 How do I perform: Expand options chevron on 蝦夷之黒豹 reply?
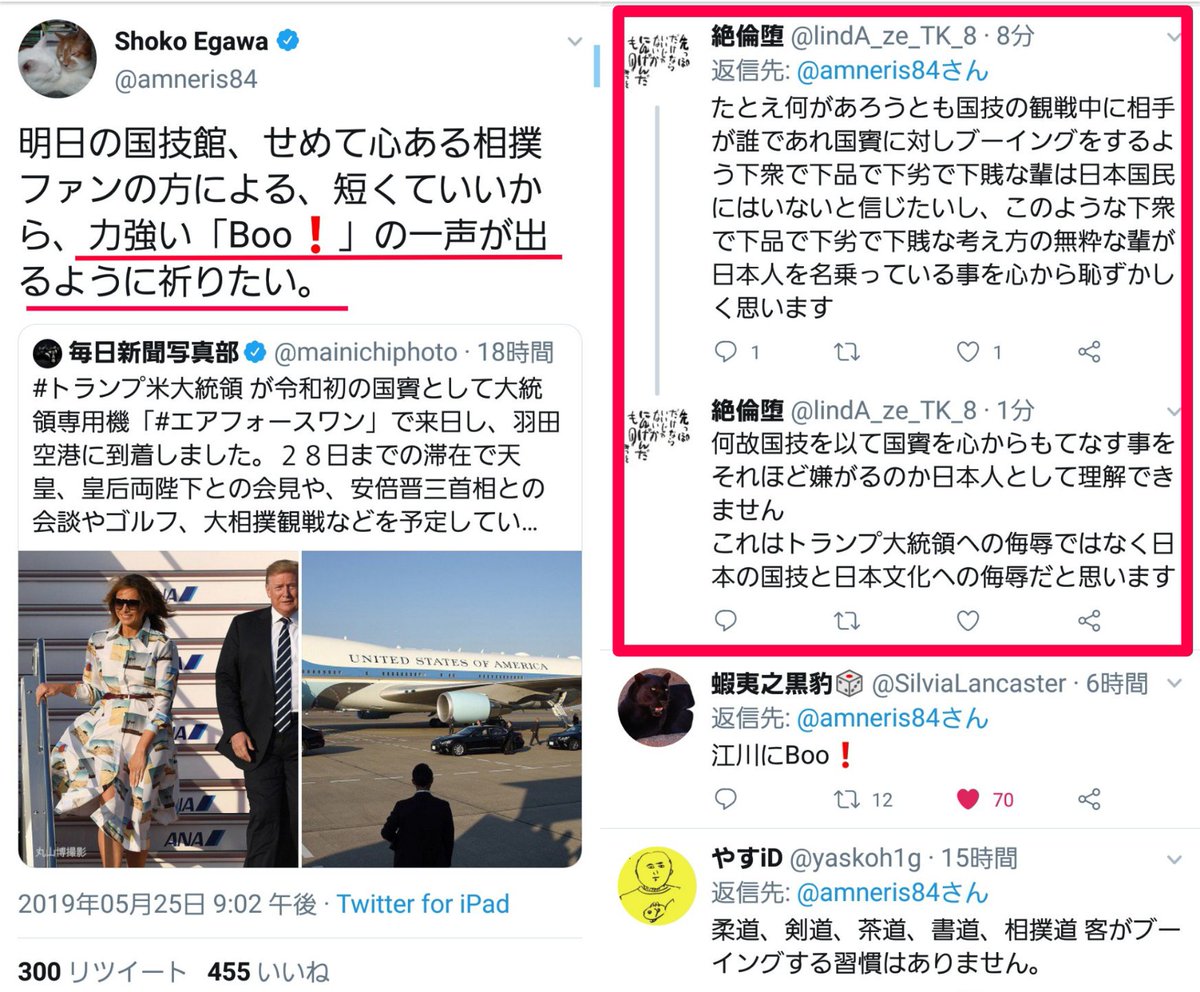click(1174, 681)
